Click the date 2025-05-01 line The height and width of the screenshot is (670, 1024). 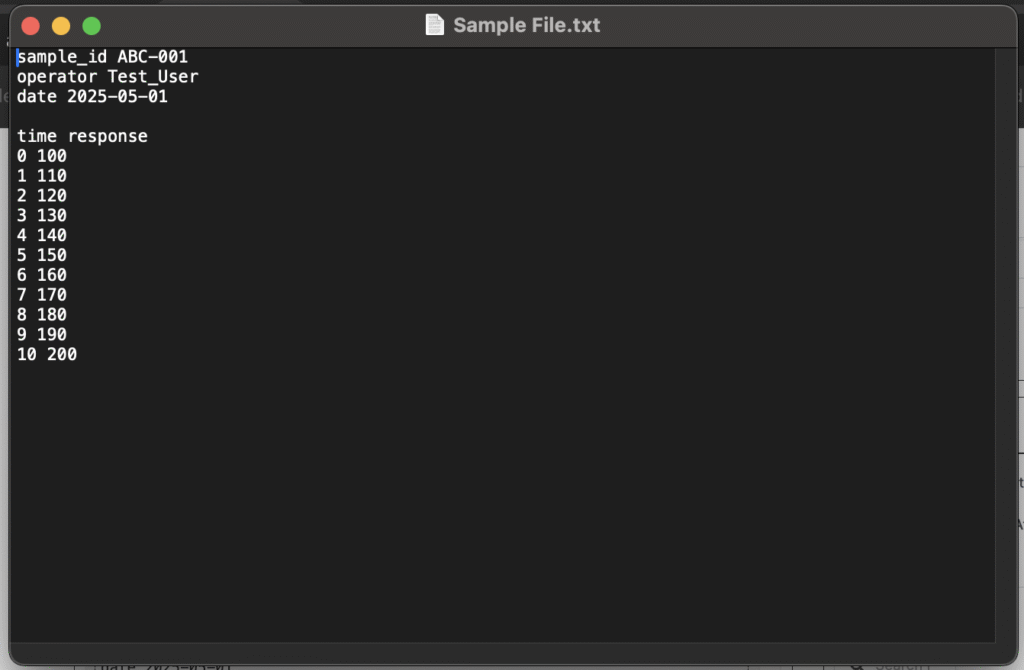click(x=92, y=97)
